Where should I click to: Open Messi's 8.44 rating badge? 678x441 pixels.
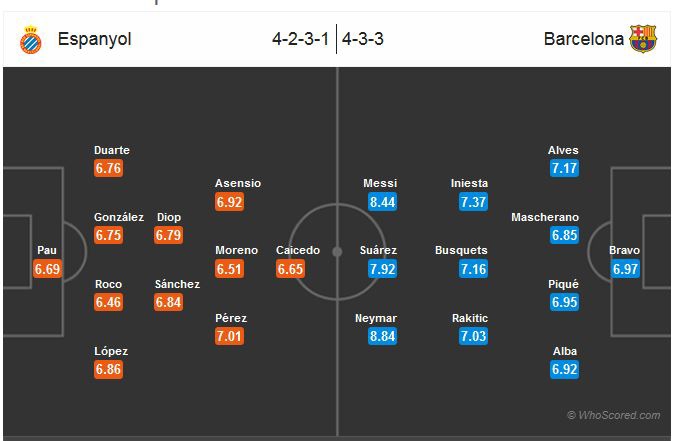pyautogui.click(x=382, y=202)
